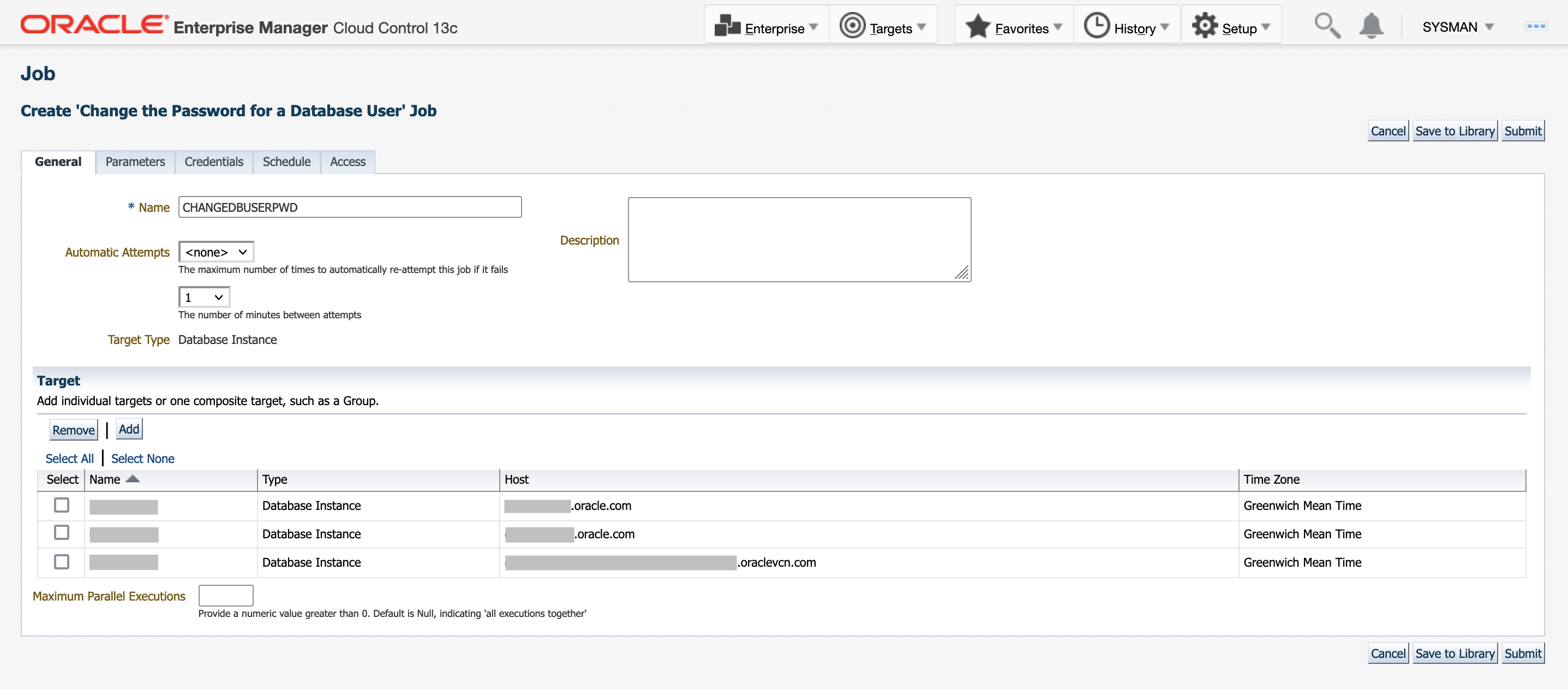
Task: Click the History clock icon
Action: (x=1097, y=26)
